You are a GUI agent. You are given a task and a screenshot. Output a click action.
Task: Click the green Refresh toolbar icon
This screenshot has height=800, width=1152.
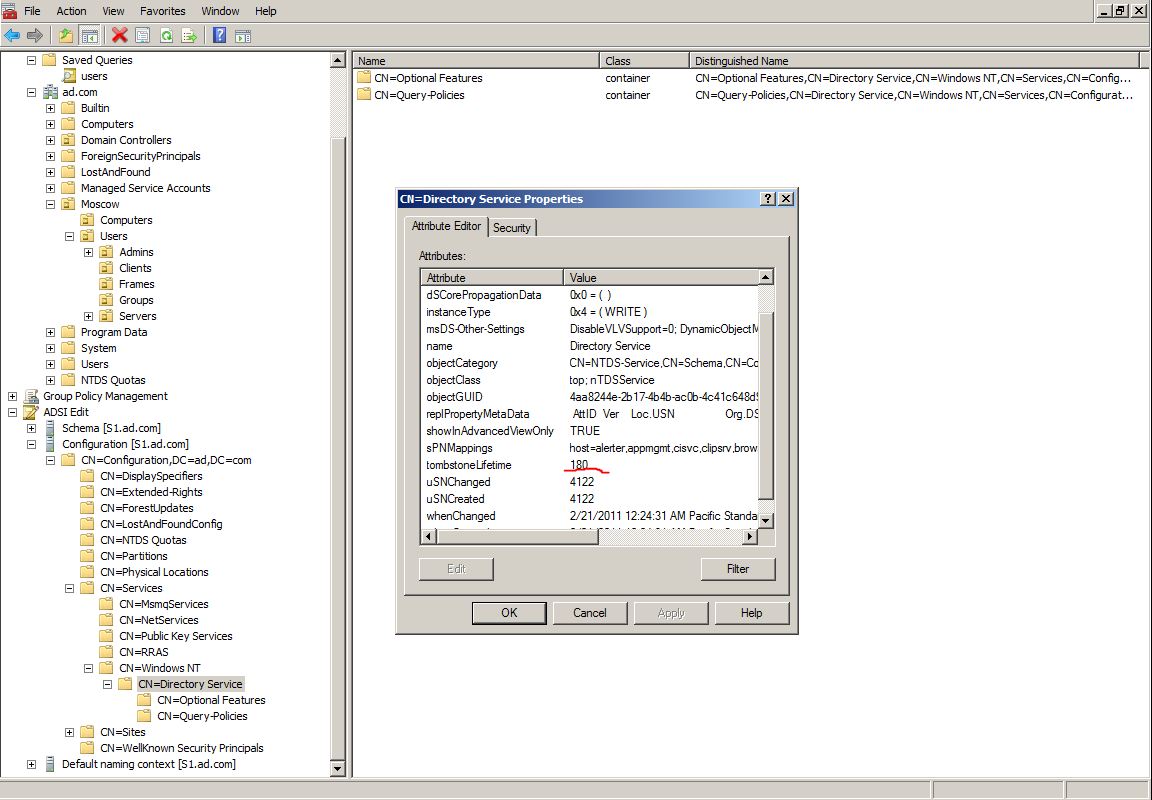point(167,35)
